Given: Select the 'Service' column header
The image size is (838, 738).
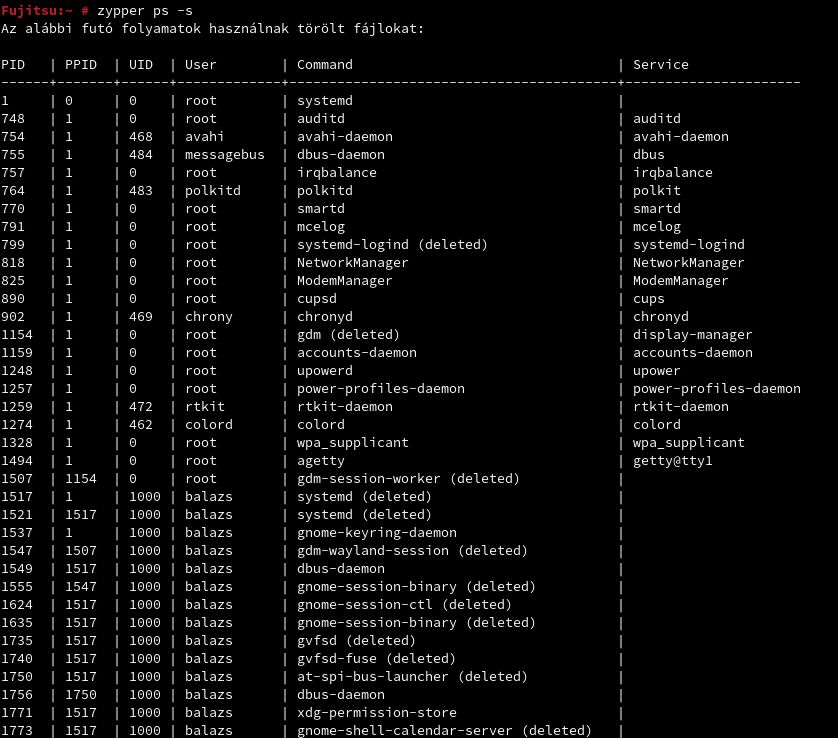Looking at the screenshot, I should (x=661, y=65).
